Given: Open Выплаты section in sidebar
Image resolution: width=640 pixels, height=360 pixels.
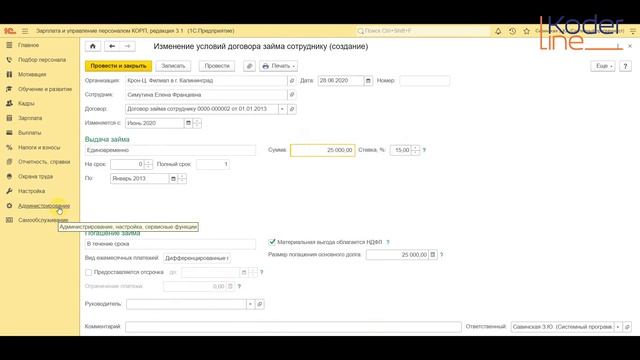Looking at the screenshot, I should click(x=29, y=133).
